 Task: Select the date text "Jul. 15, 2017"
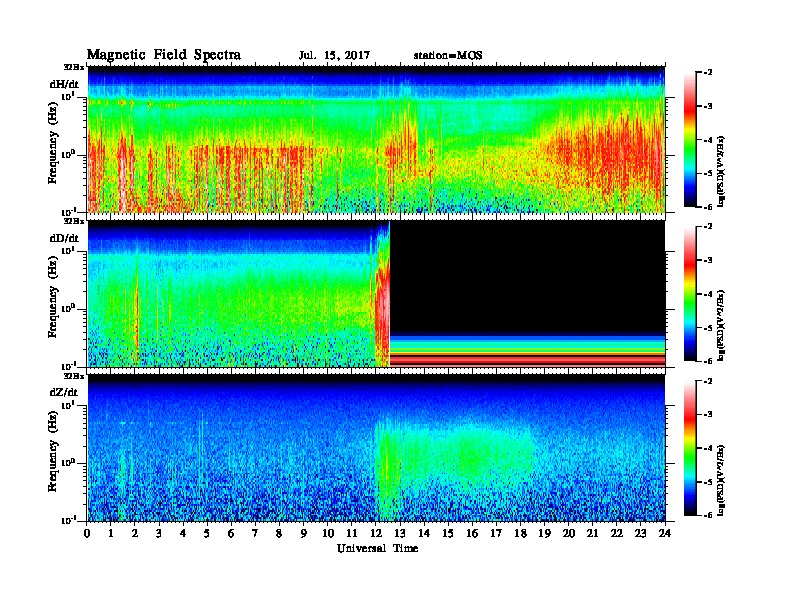[x=334, y=56]
